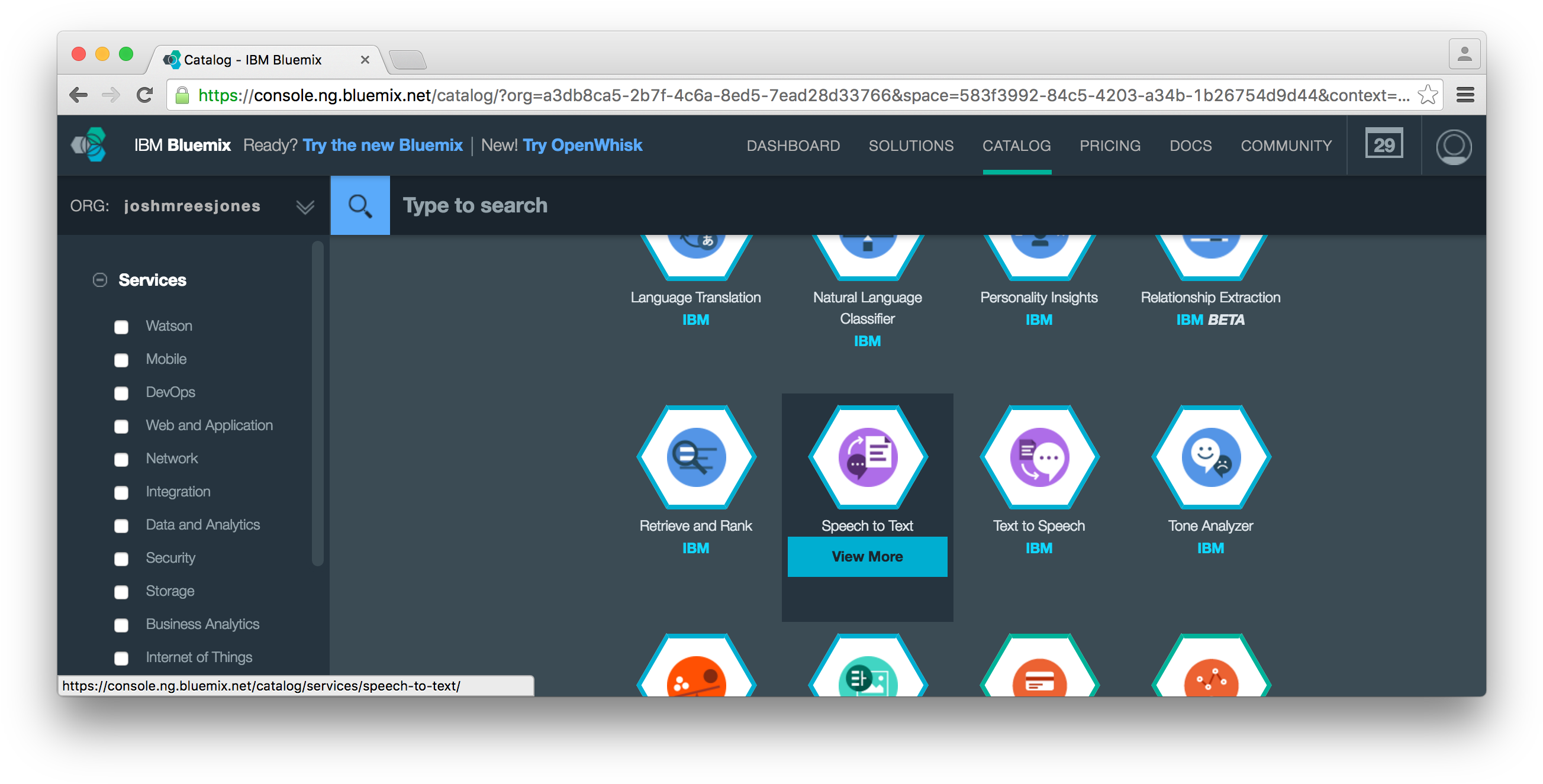
Task: Follow the Try OpenWhisk link
Action: point(582,145)
